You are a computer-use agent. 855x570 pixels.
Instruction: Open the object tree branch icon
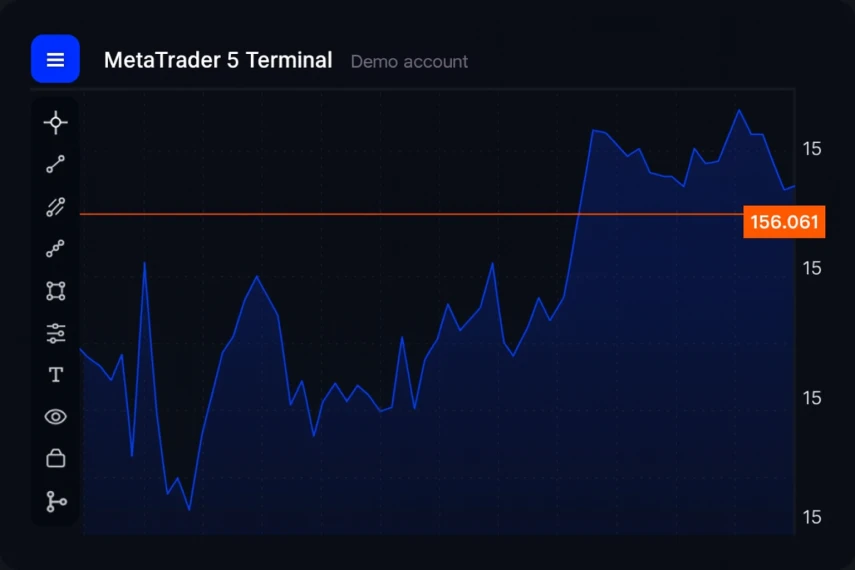(56, 501)
